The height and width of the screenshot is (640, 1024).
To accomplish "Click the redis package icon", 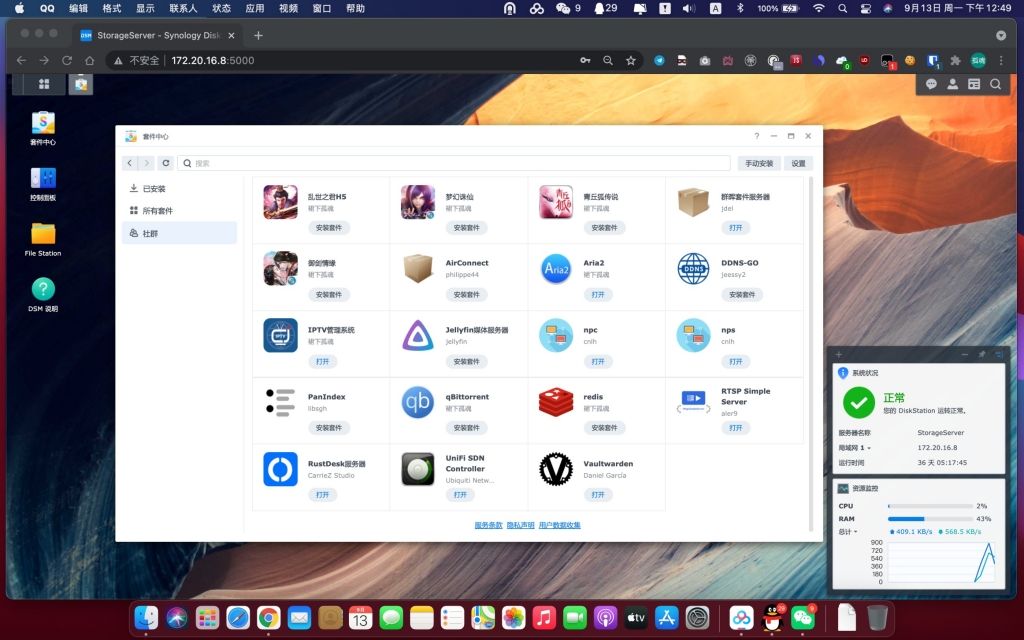I will pyautogui.click(x=556, y=402).
